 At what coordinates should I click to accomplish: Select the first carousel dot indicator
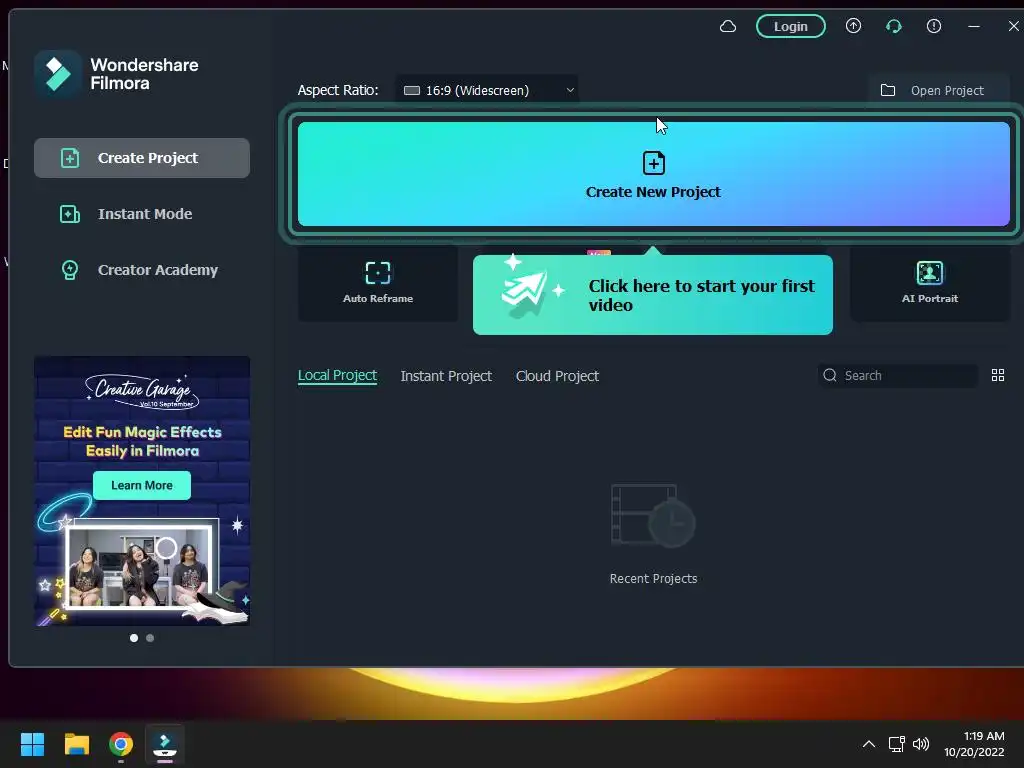tap(134, 638)
